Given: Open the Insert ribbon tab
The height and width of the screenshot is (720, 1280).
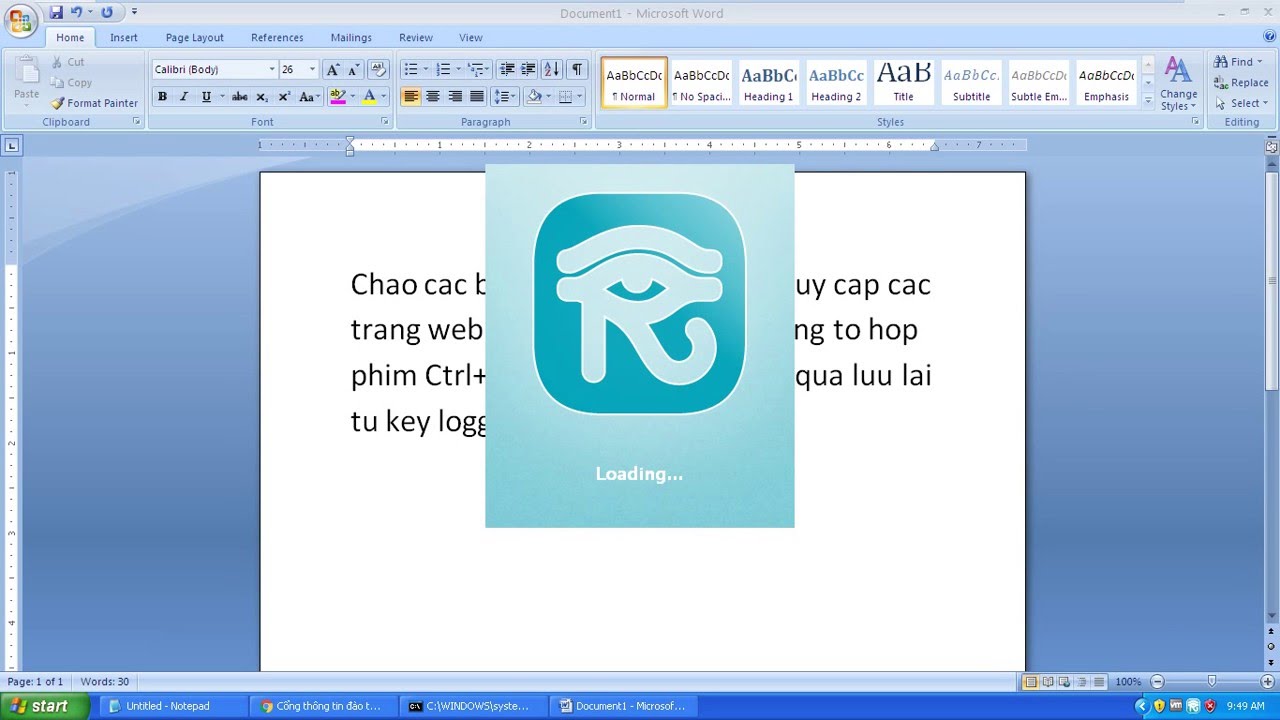Looking at the screenshot, I should [124, 38].
